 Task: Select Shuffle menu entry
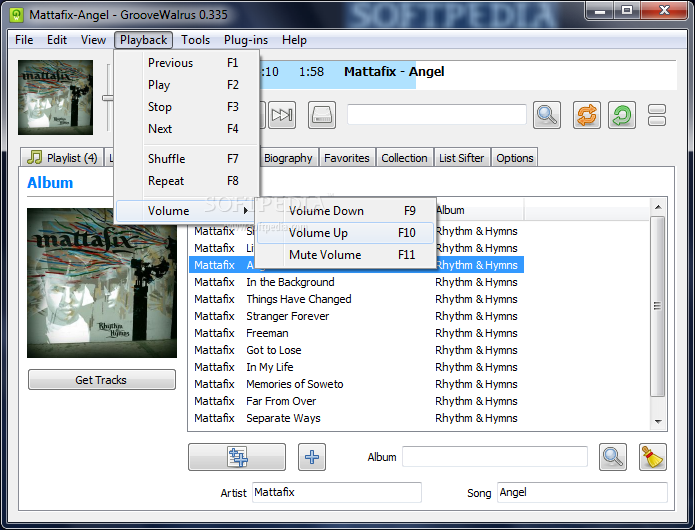[187, 159]
